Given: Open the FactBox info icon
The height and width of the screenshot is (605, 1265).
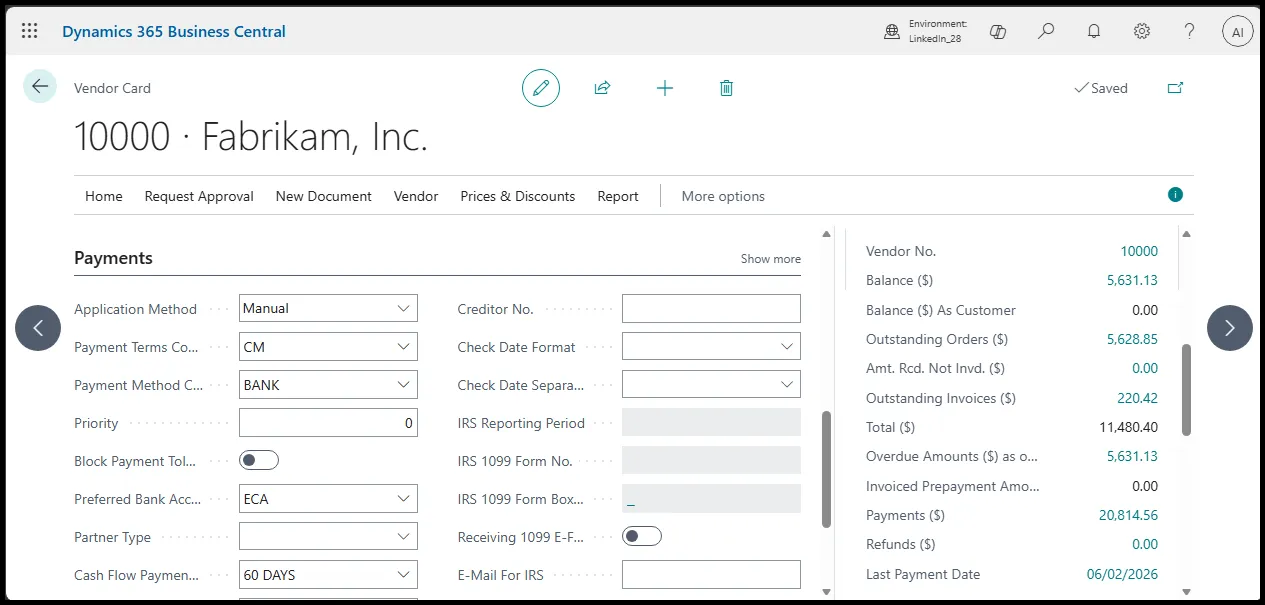Looking at the screenshot, I should [x=1175, y=194].
